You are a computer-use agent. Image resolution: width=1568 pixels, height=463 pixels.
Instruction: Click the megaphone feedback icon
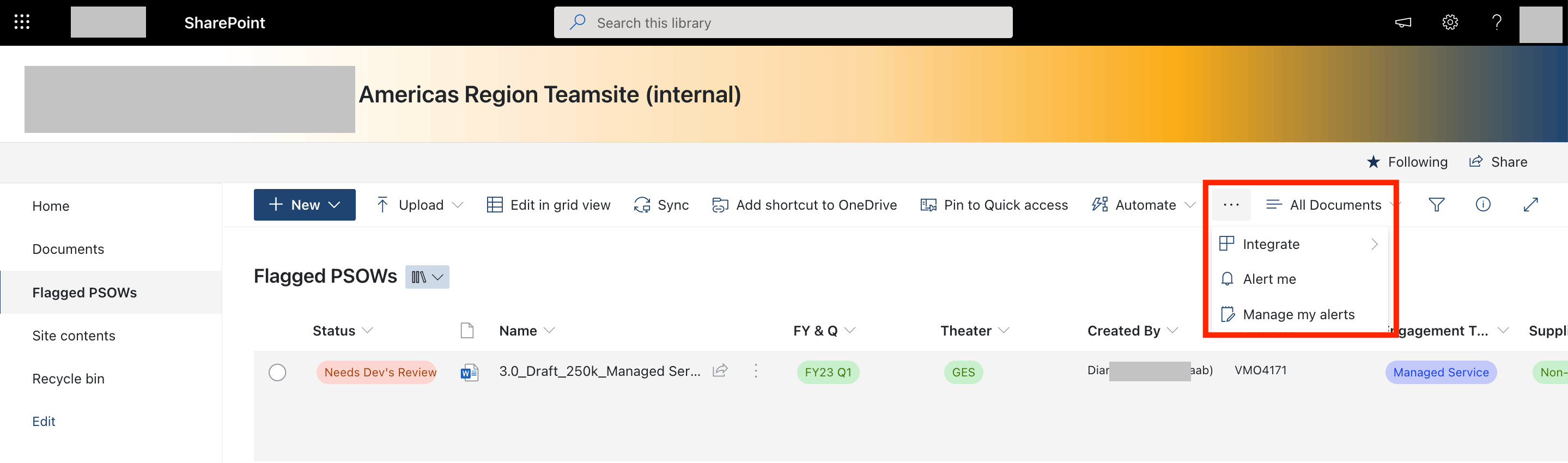1402,22
